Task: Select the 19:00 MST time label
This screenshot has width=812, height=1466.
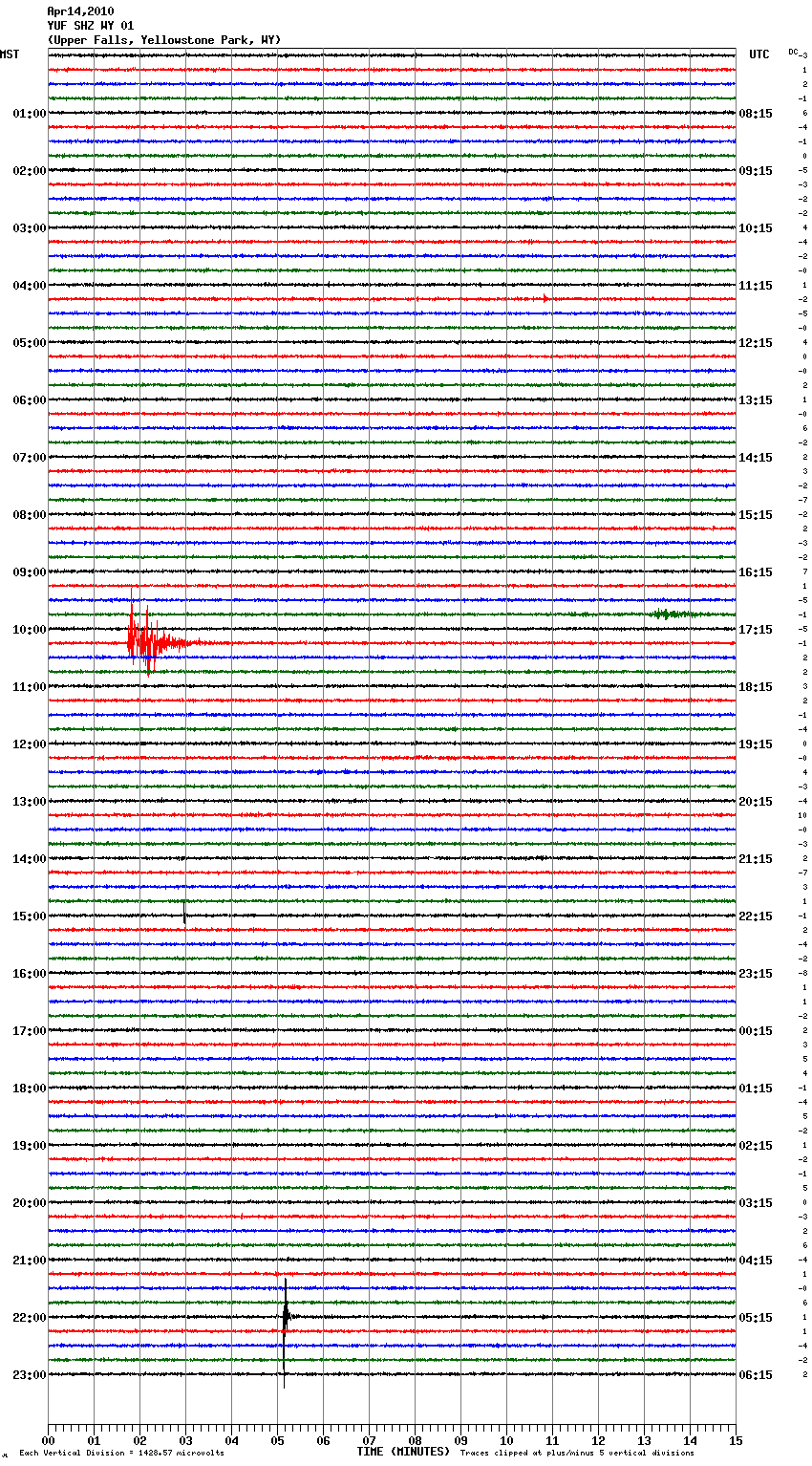Action: click(30, 1146)
